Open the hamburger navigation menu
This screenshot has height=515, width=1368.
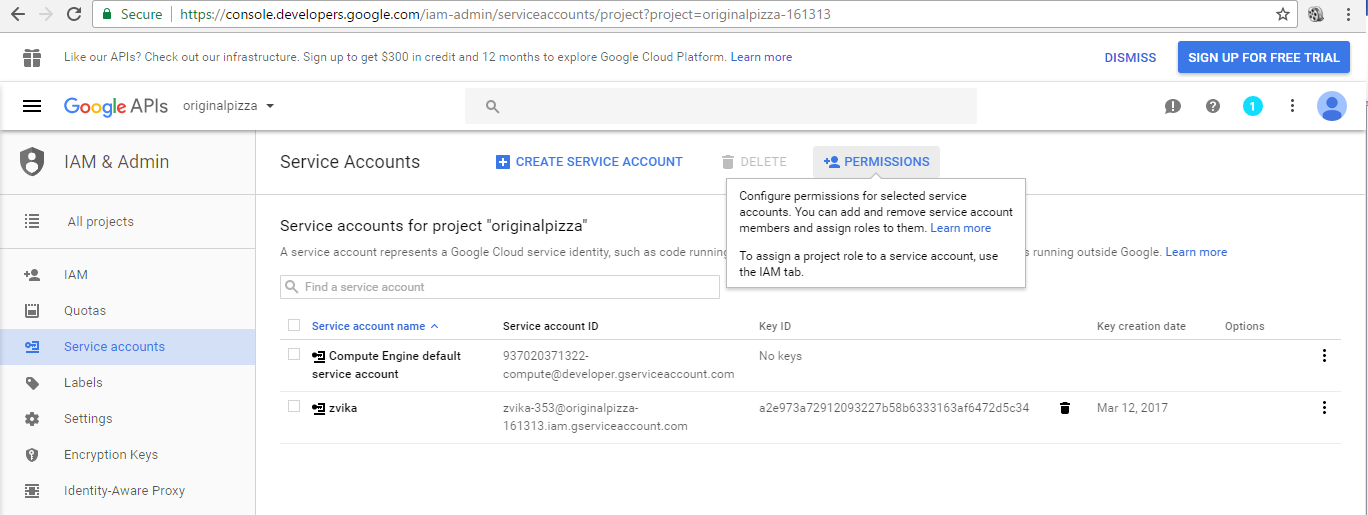pyautogui.click(x=32, y=106)
